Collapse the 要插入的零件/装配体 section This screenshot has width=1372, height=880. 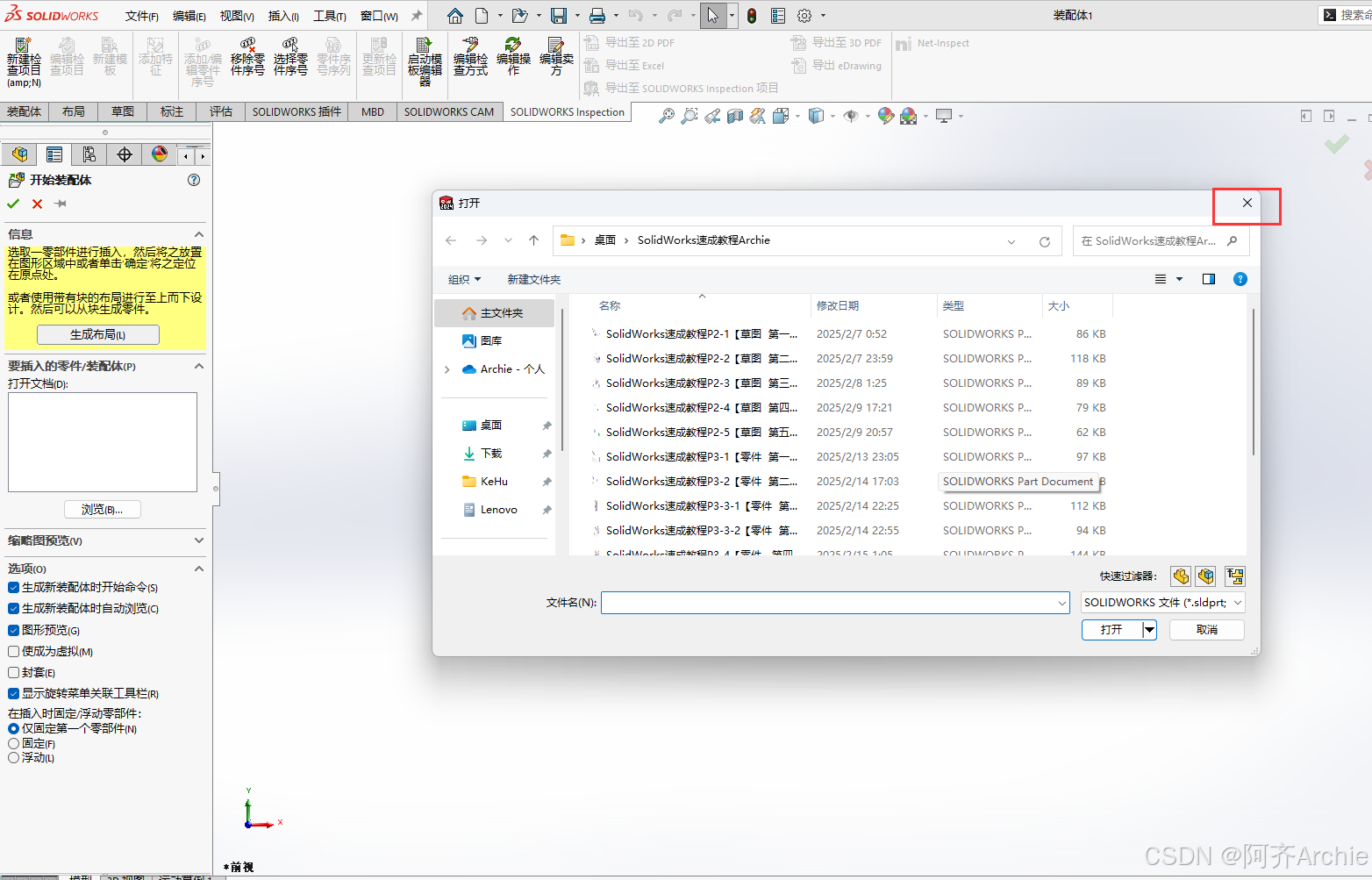click(199, 366)
